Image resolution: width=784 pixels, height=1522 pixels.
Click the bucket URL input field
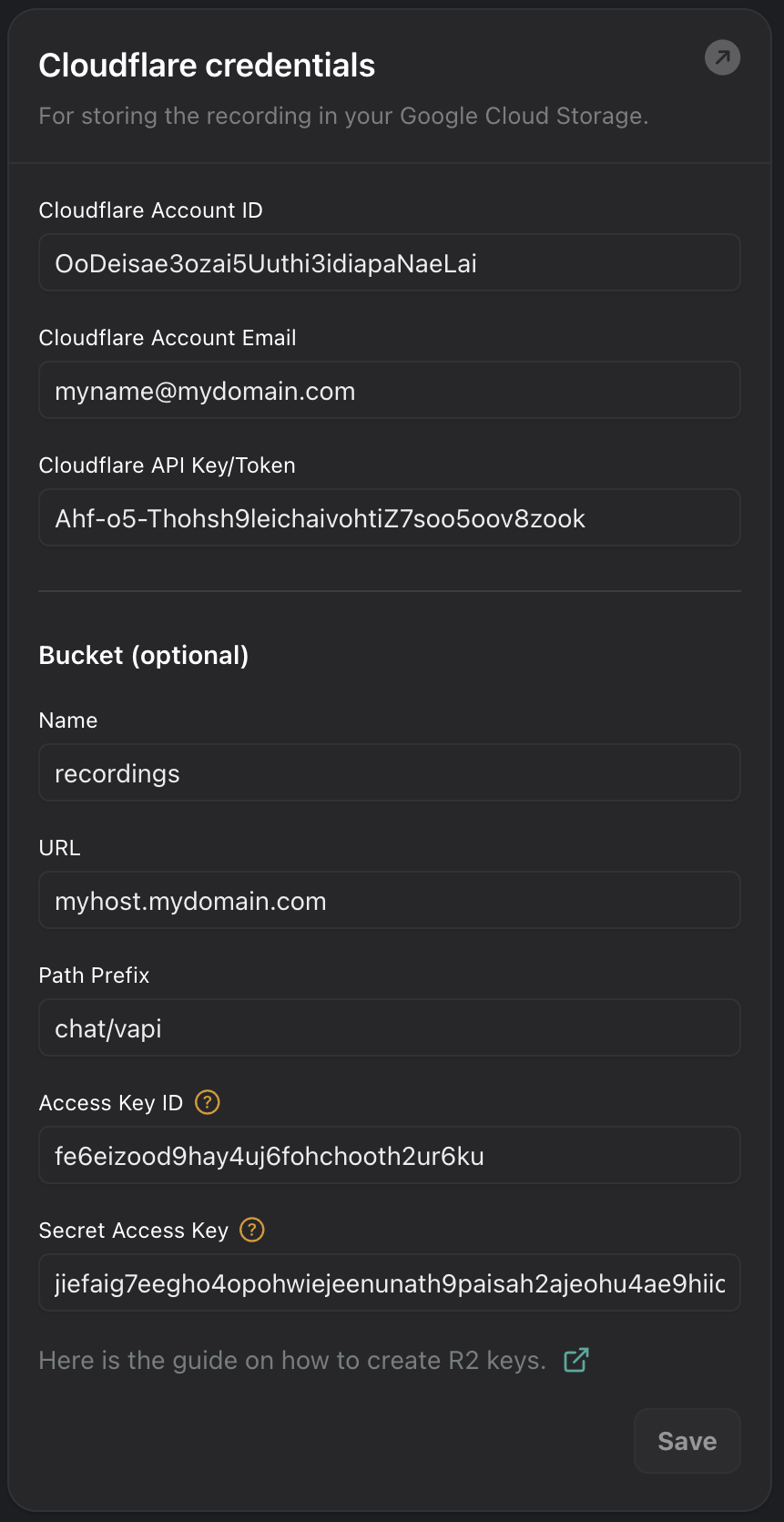(x=389, y=901)
